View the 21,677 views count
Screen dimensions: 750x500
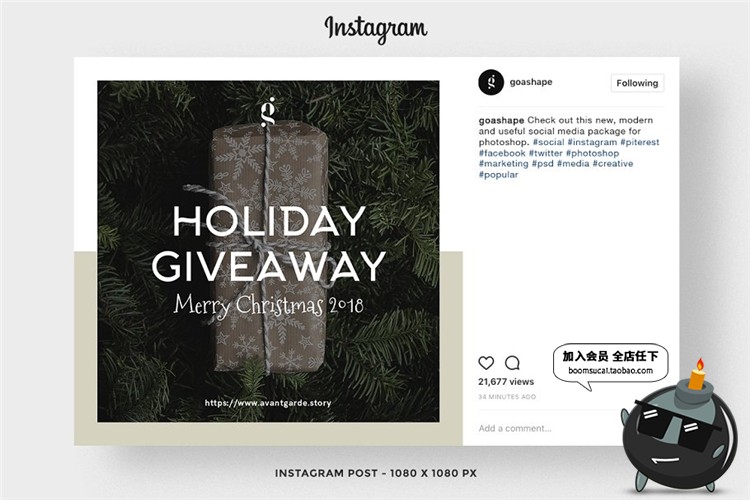(x=506, y=382)
